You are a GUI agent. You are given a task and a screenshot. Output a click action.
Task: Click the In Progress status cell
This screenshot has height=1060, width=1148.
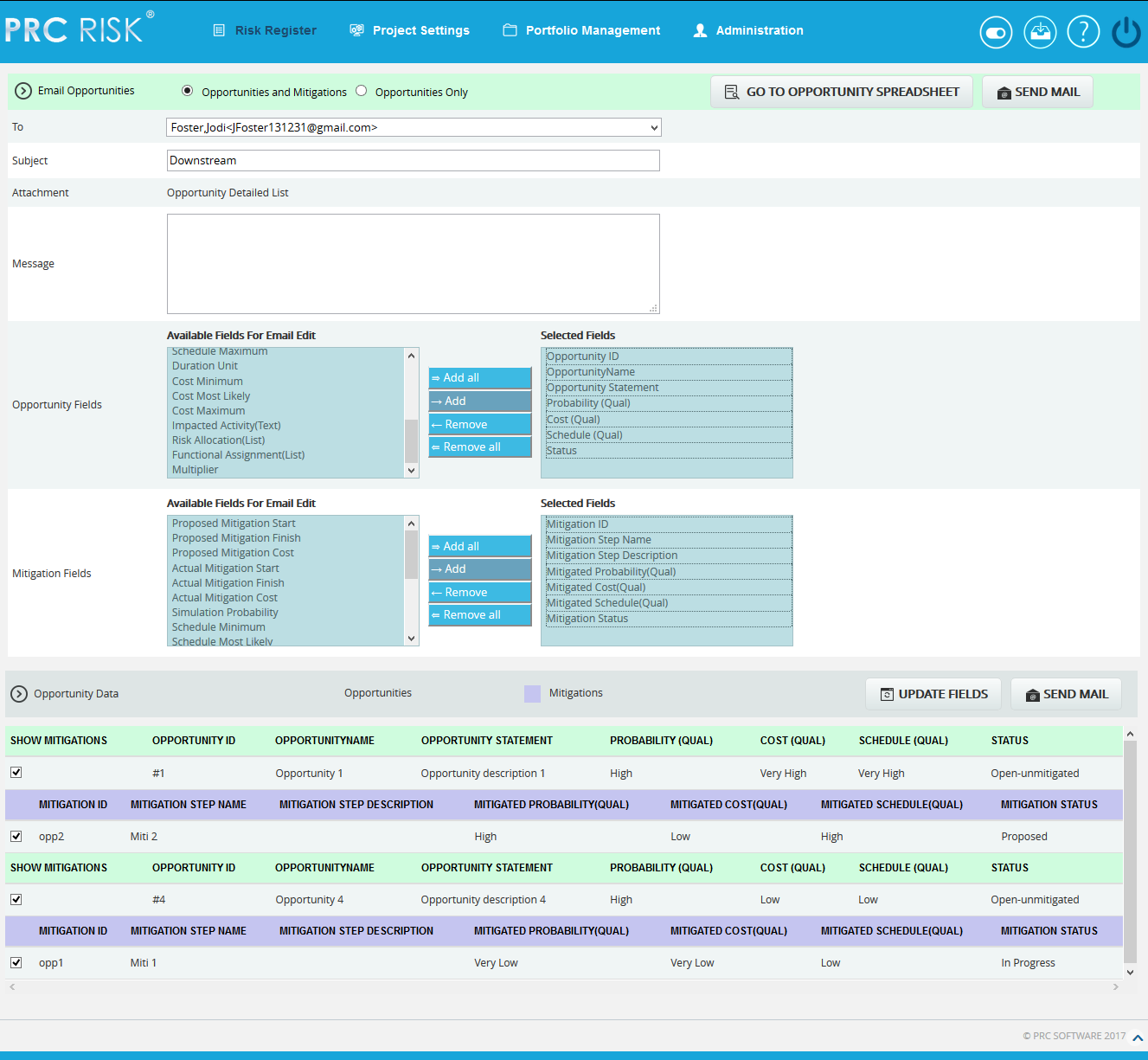point(1028,963)
